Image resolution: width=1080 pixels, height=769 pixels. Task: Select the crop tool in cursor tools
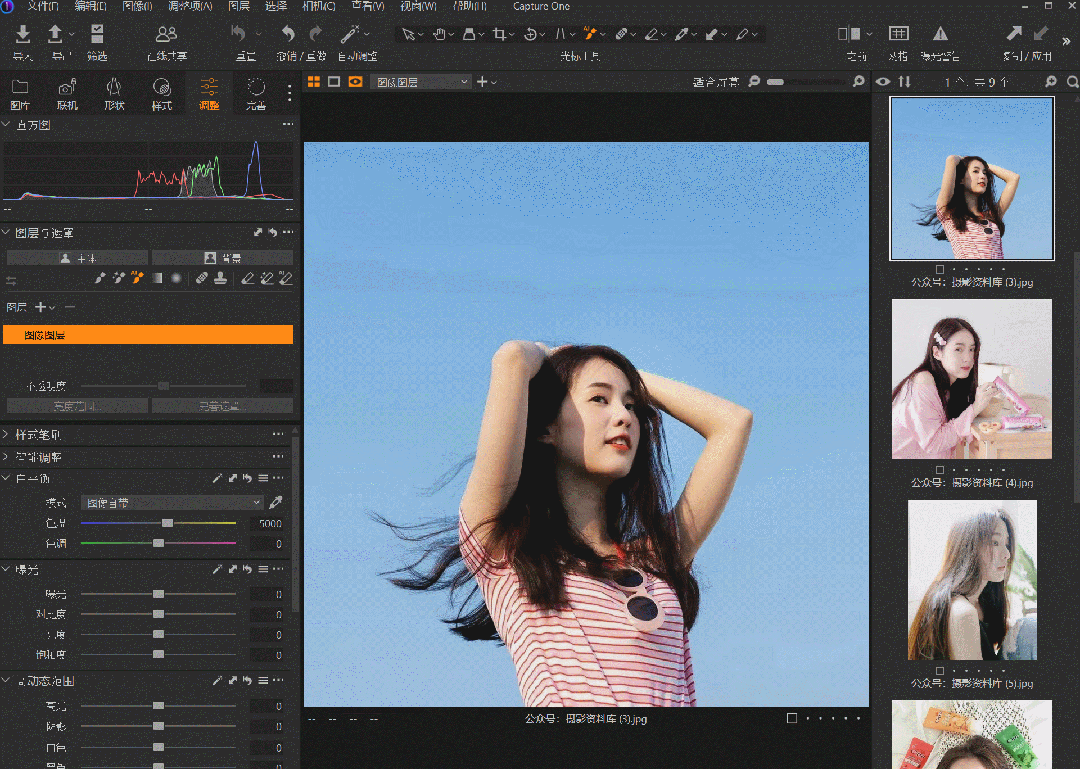point(499,34)
